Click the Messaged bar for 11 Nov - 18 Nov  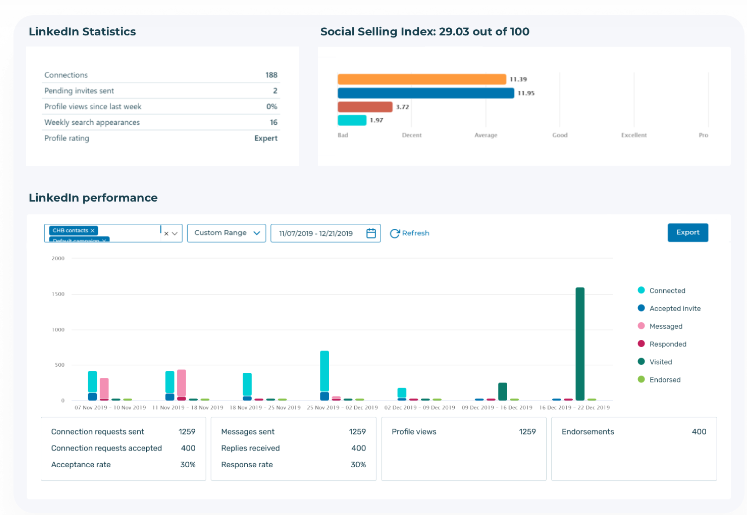182,383
